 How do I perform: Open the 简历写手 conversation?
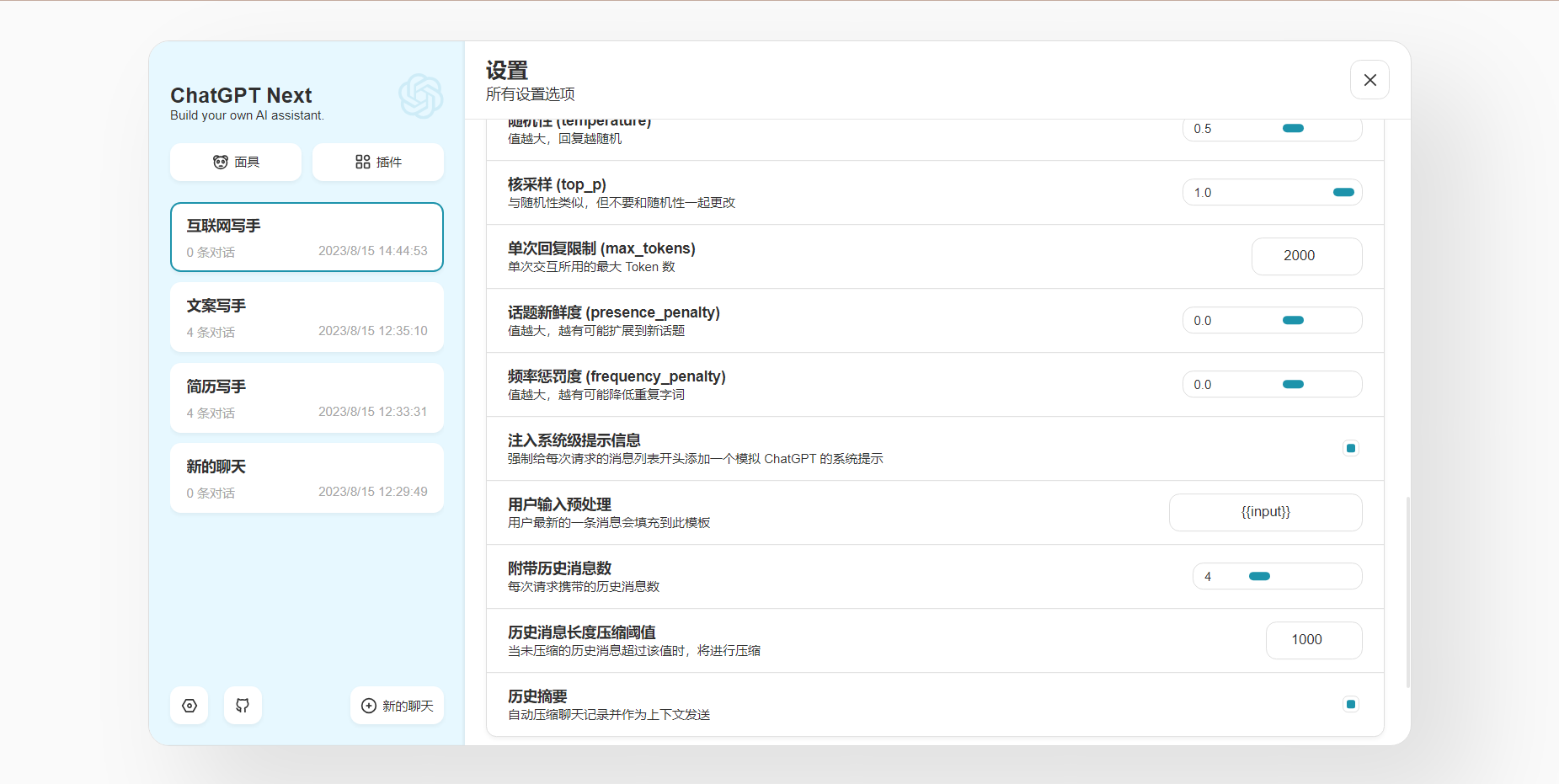[307, 397]
